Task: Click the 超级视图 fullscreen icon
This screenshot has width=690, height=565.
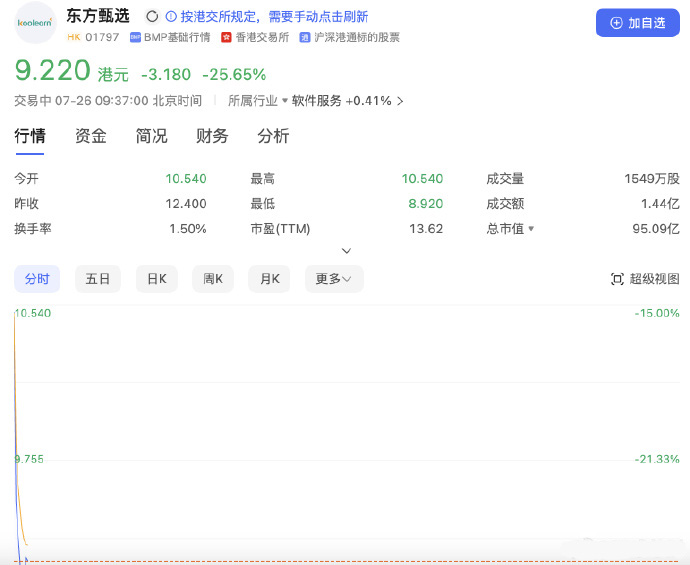Action: [617, 279]
